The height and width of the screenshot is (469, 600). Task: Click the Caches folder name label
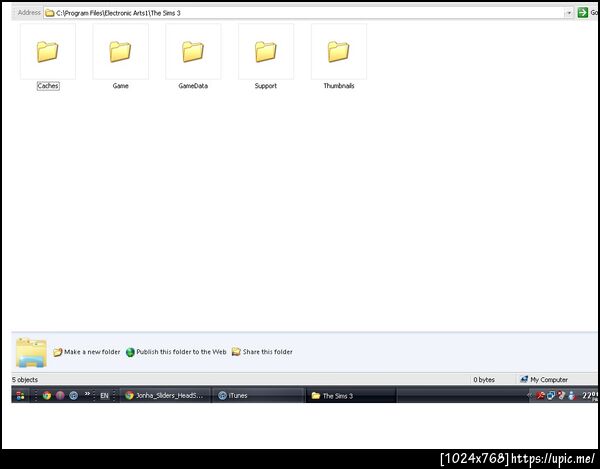48,86
